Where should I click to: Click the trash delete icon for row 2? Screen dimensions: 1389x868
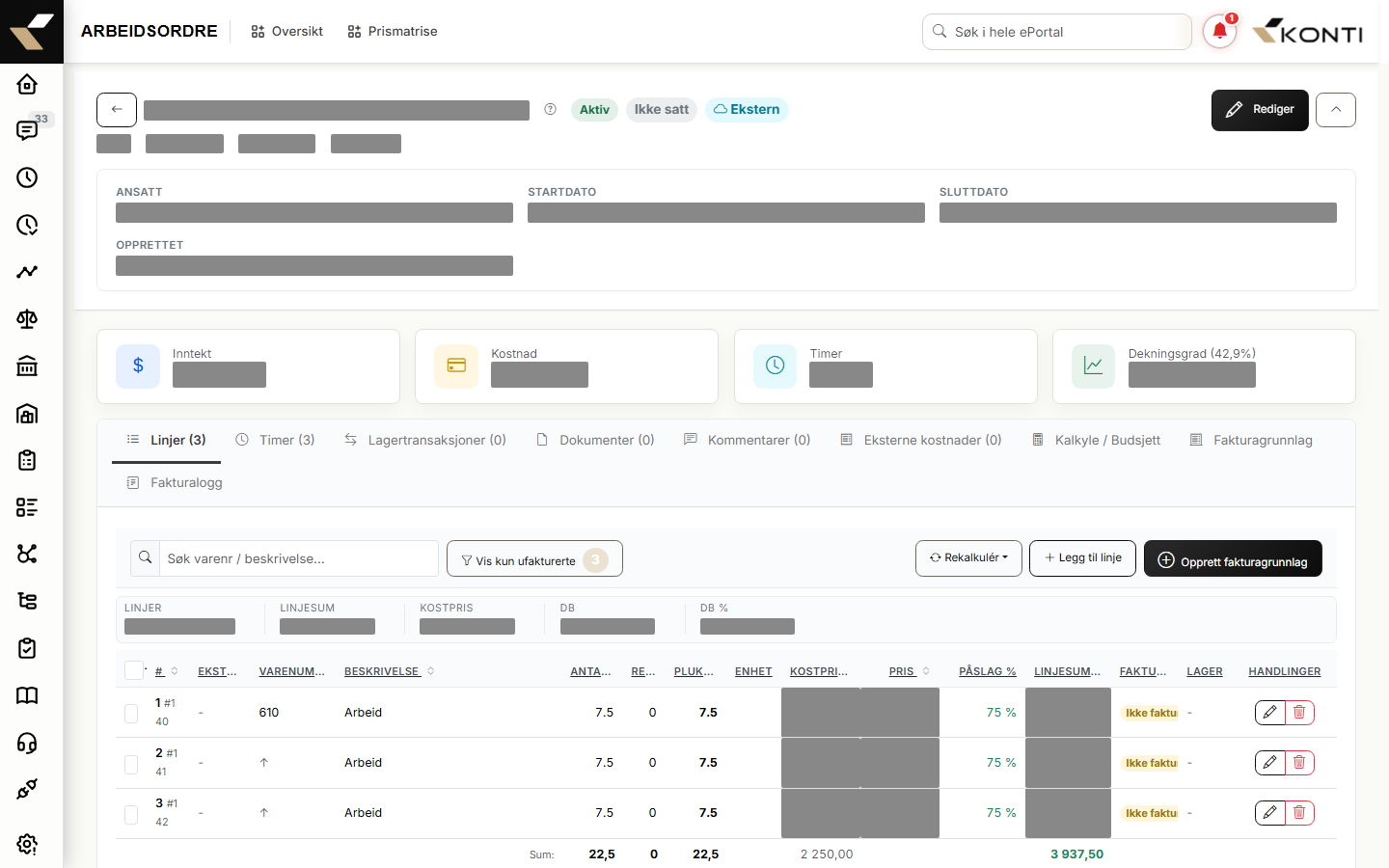pos(1299,762)
